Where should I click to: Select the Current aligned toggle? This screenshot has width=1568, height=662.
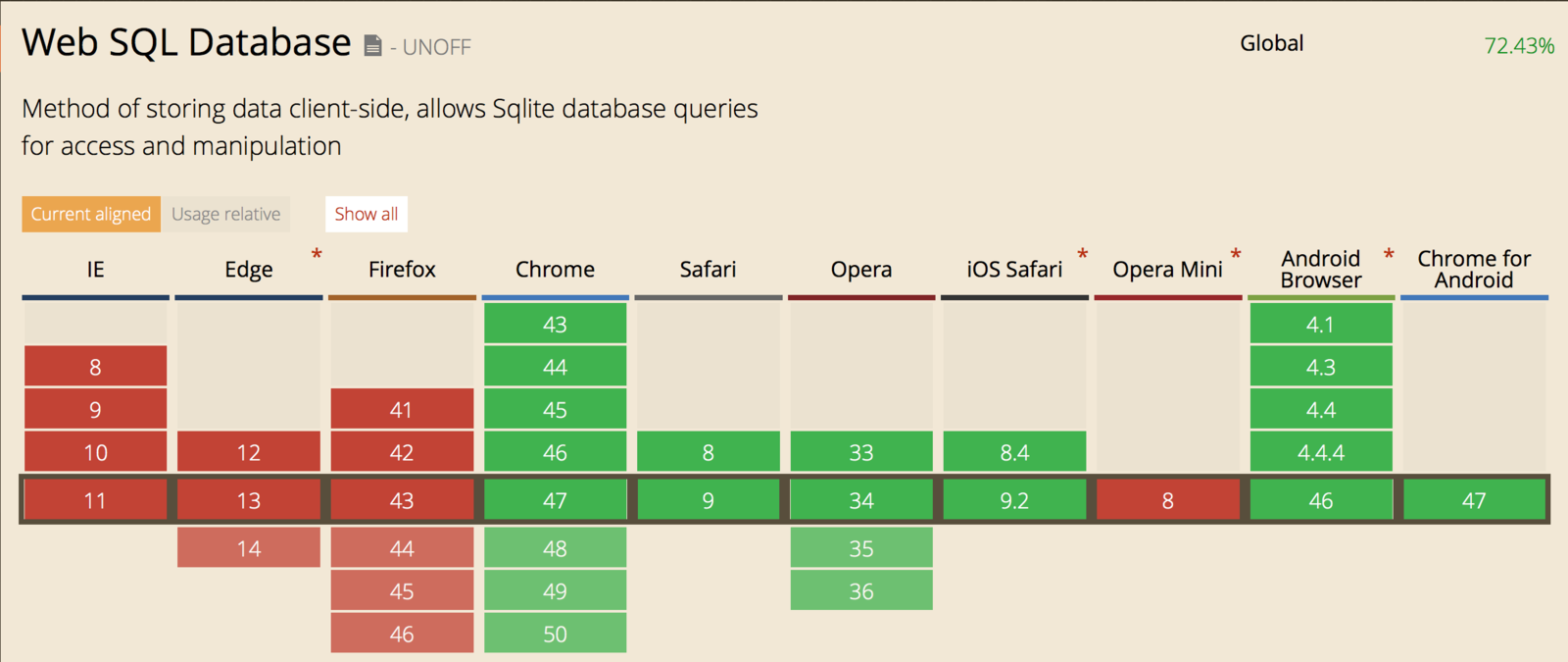pos(91,214)
